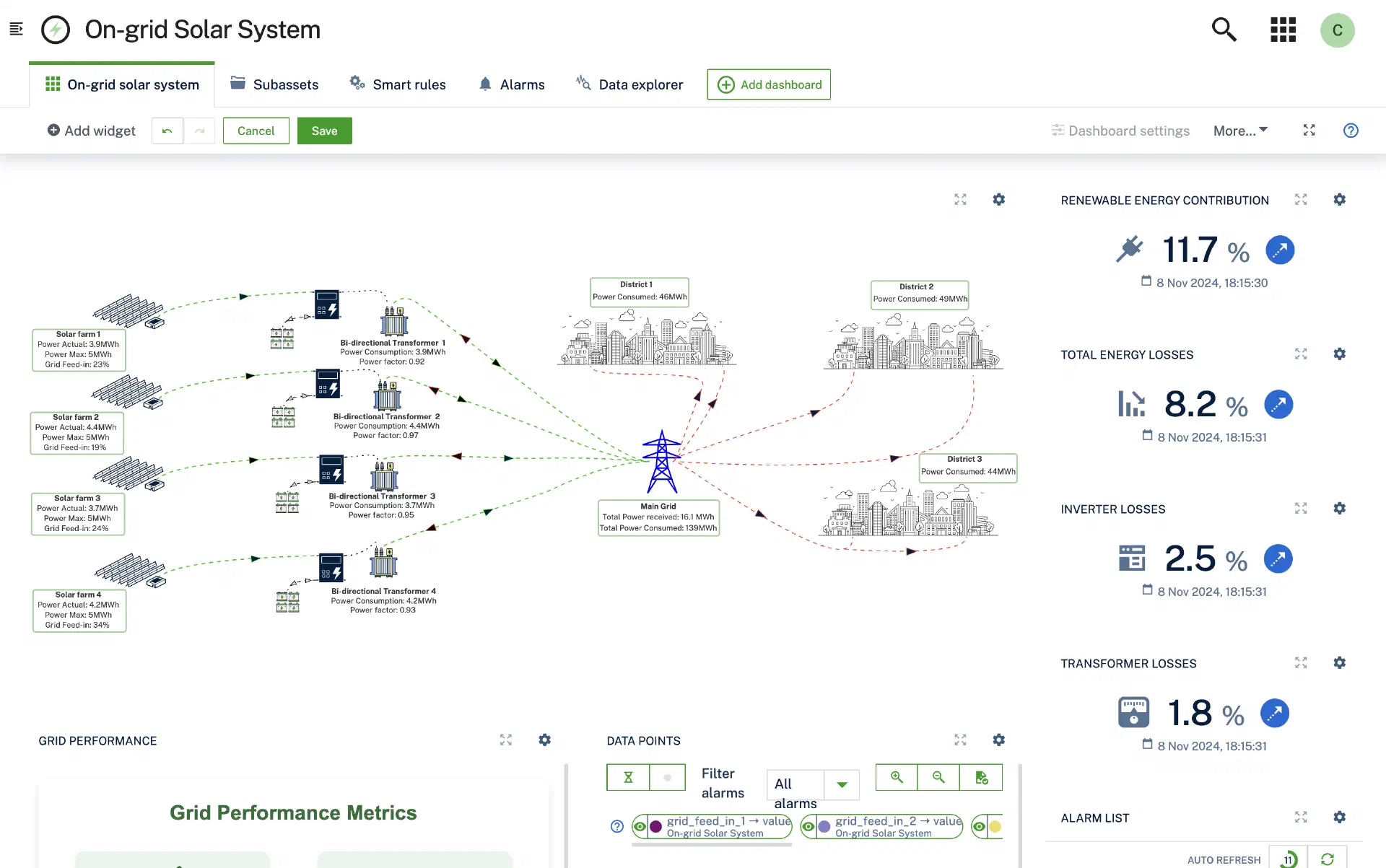This screenshot has height=868, width=1386.
Task: Toggle visibility eye of grid_feed_in_1 datapoint
Action: pos(640,827)
